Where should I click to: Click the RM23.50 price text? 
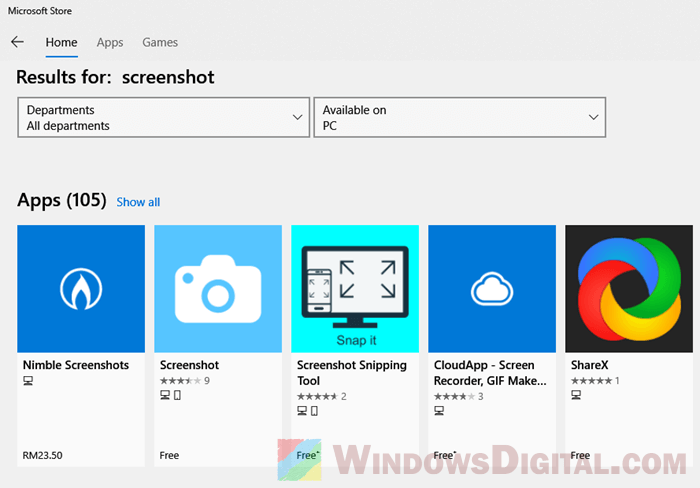[x=42, y=455]
